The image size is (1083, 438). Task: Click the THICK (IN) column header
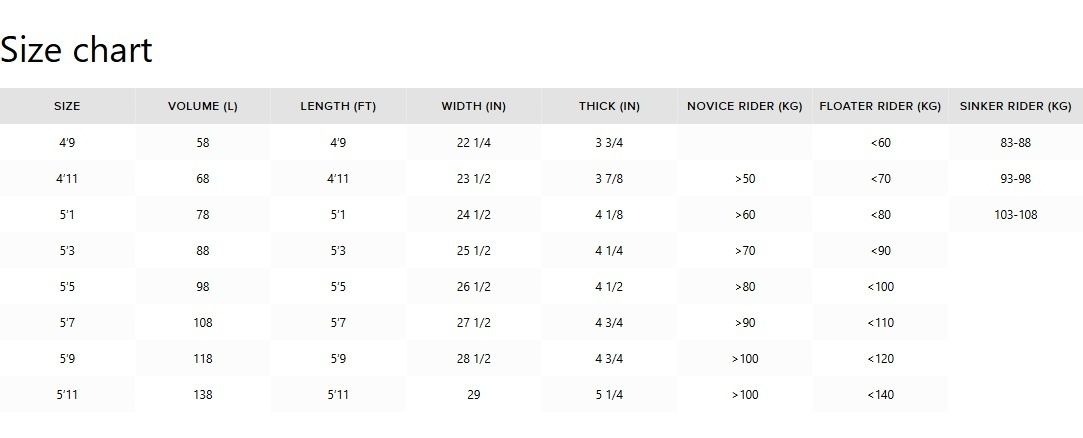(x=609, y=106)
